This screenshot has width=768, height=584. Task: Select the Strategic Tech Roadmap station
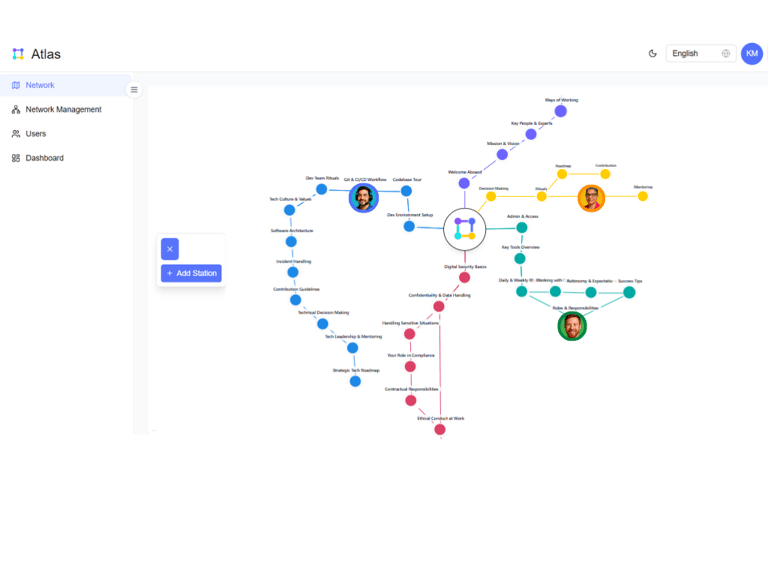coord(355,381)
